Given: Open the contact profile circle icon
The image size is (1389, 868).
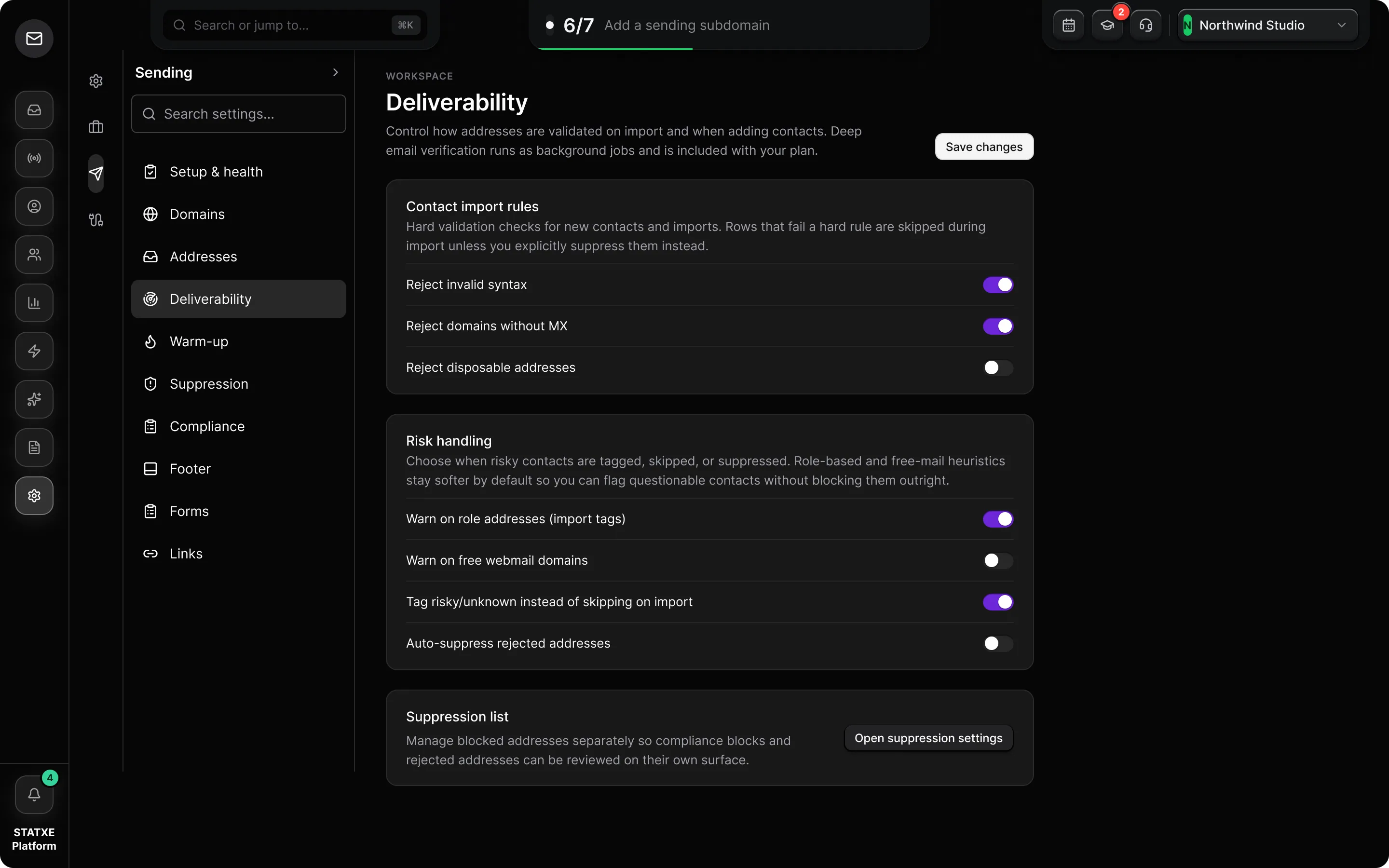Looking at the screenshot, I should (x=34, y=206).
